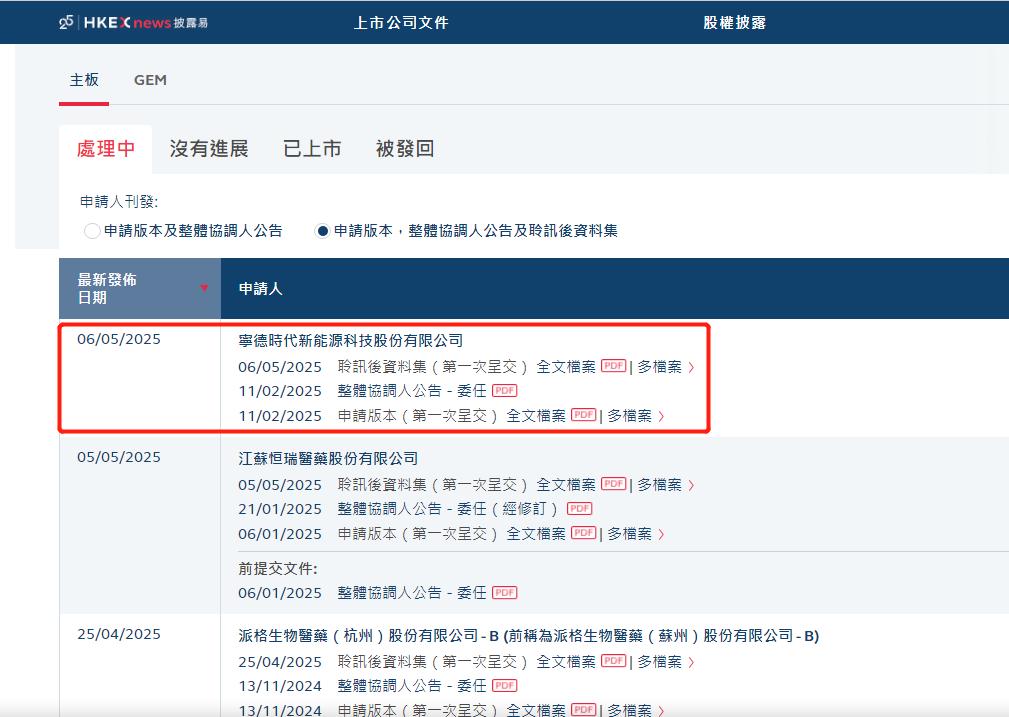Click 申請人 column header

click(x=261, y=288)
